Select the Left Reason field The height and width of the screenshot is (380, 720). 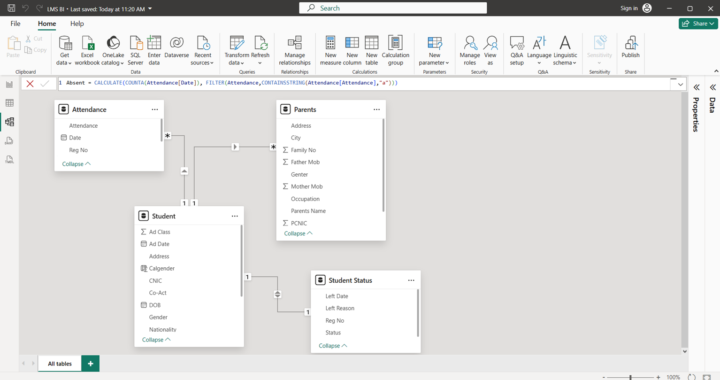click(x=340, y=308)
